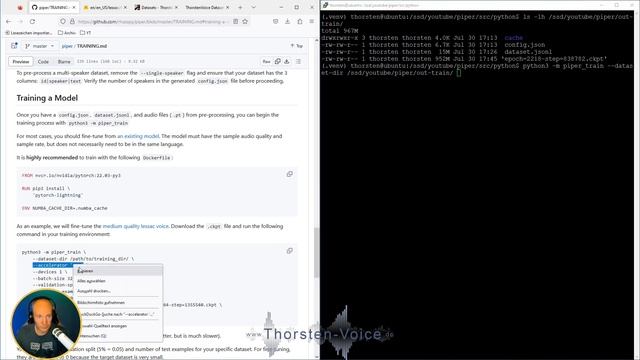Click the tracking protection shield icon
640x360 pixels.
click(62, 21)
